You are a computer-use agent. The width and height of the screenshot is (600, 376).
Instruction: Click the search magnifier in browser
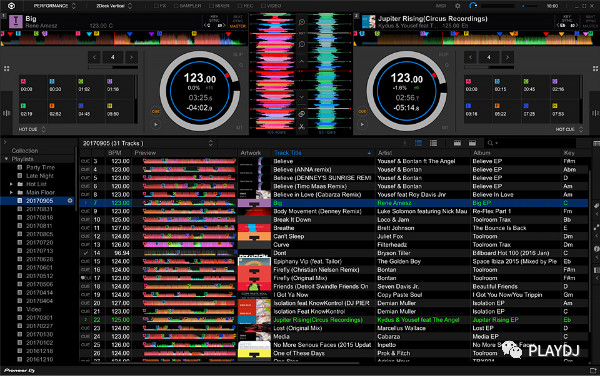tap(490, 143)
